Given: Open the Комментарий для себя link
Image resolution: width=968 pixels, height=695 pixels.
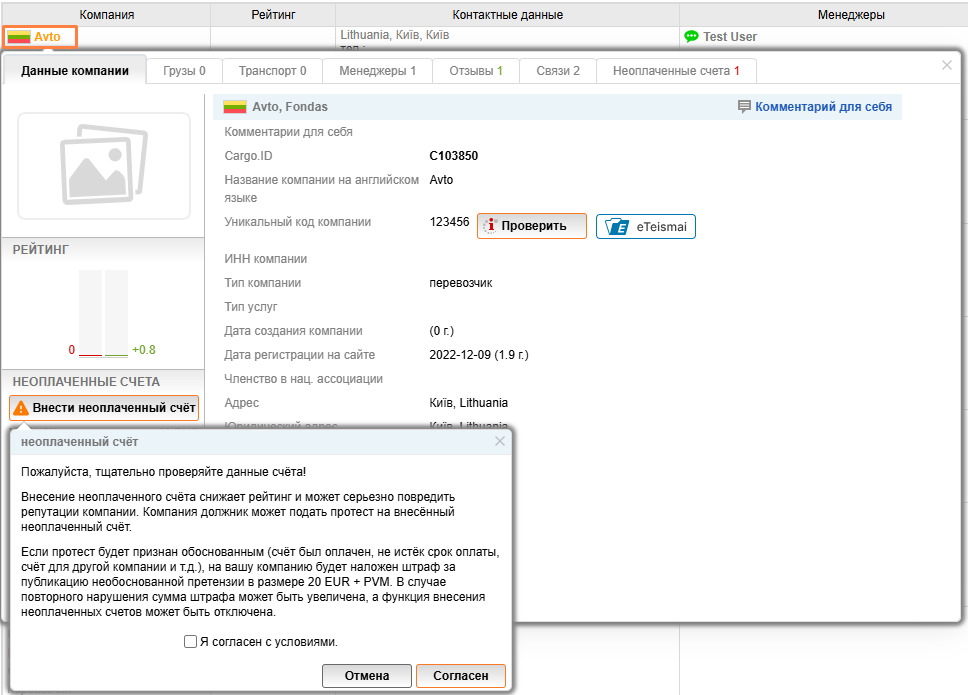Looking at the screenshot, I should point(823,107).
